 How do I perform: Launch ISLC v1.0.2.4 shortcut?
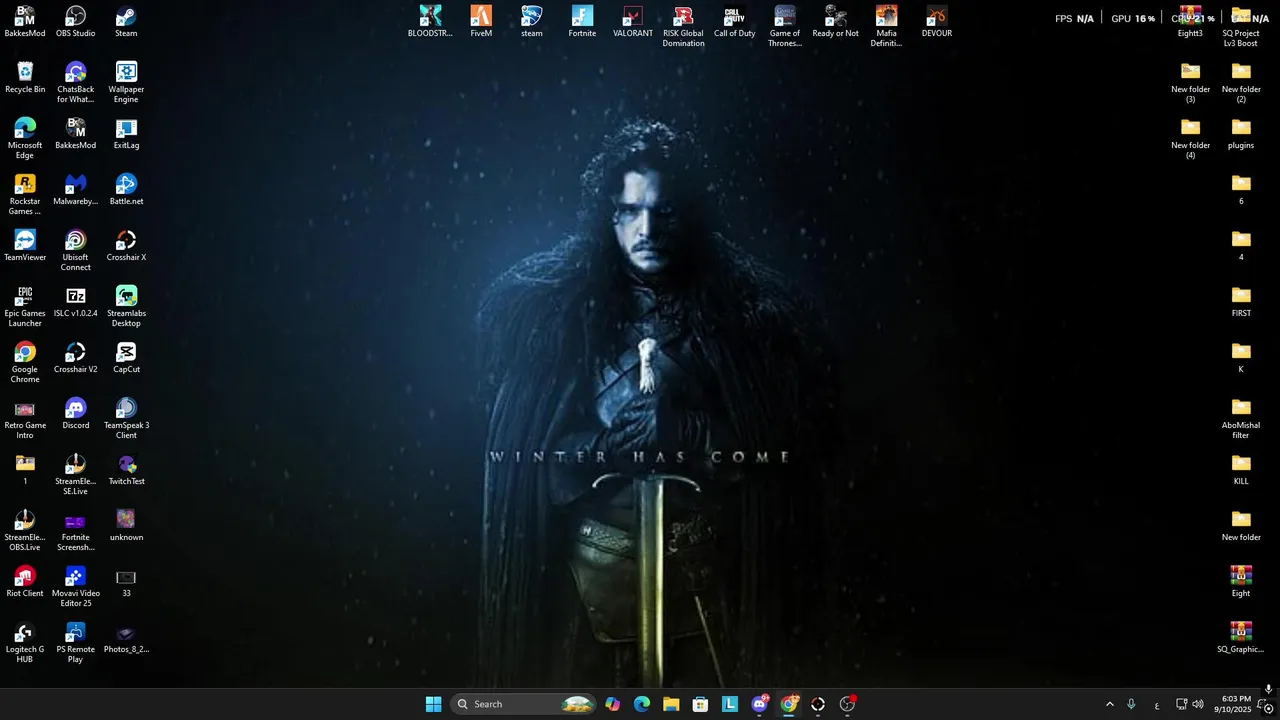[76, 302]
